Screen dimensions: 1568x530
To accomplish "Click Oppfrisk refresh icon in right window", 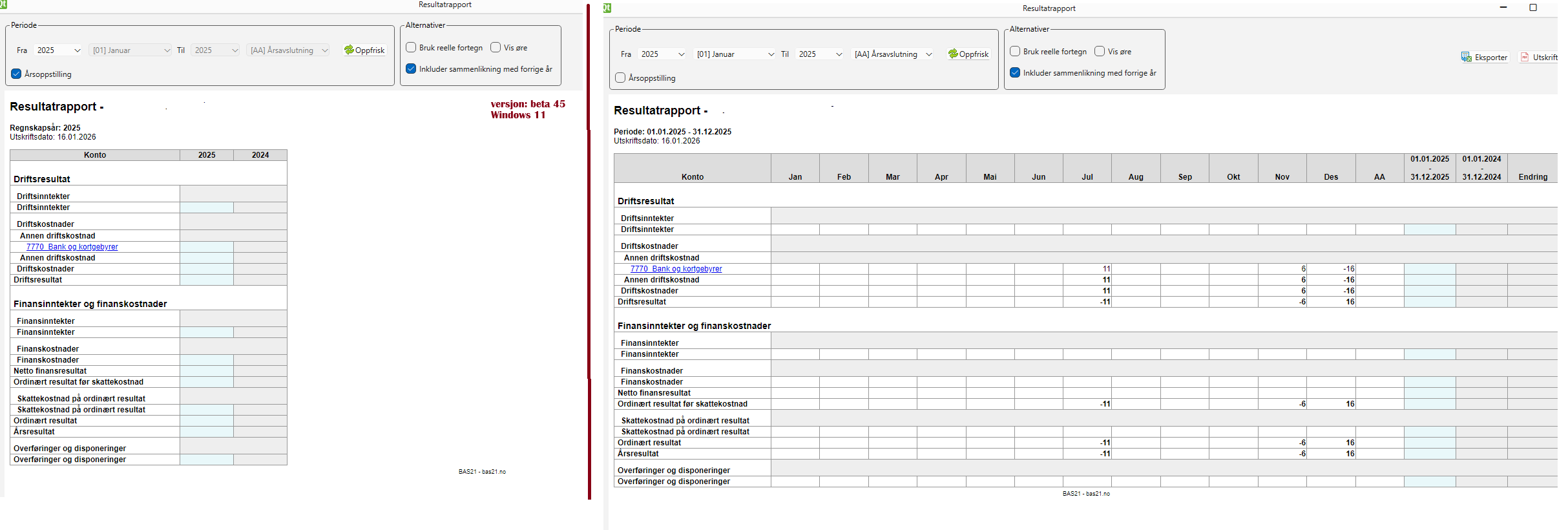I will pyautogui.click(x=953, y=54).
